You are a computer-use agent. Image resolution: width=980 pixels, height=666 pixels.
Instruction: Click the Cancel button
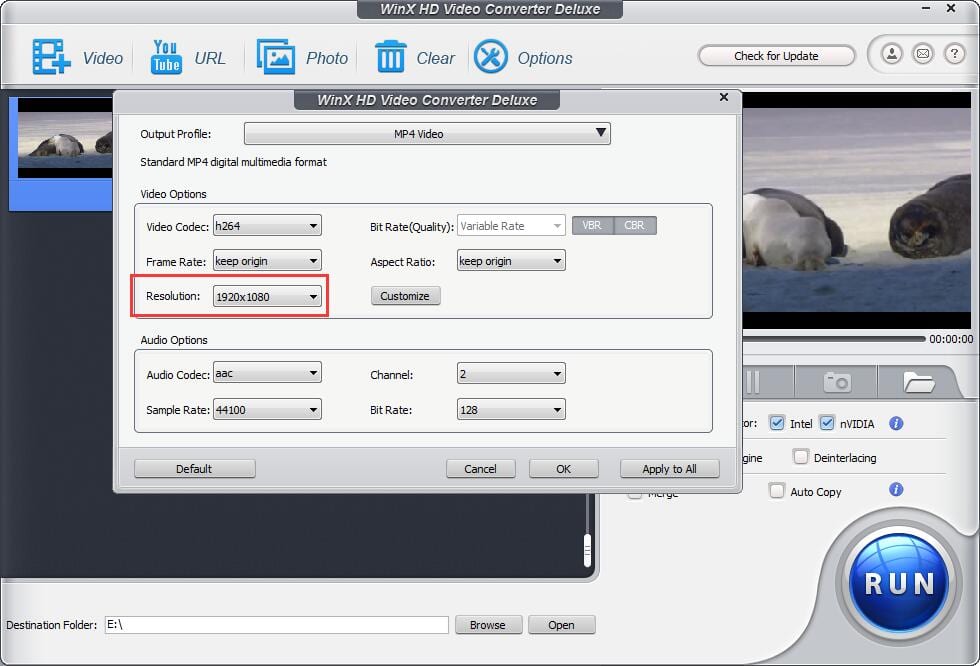(x=481, y=469)
